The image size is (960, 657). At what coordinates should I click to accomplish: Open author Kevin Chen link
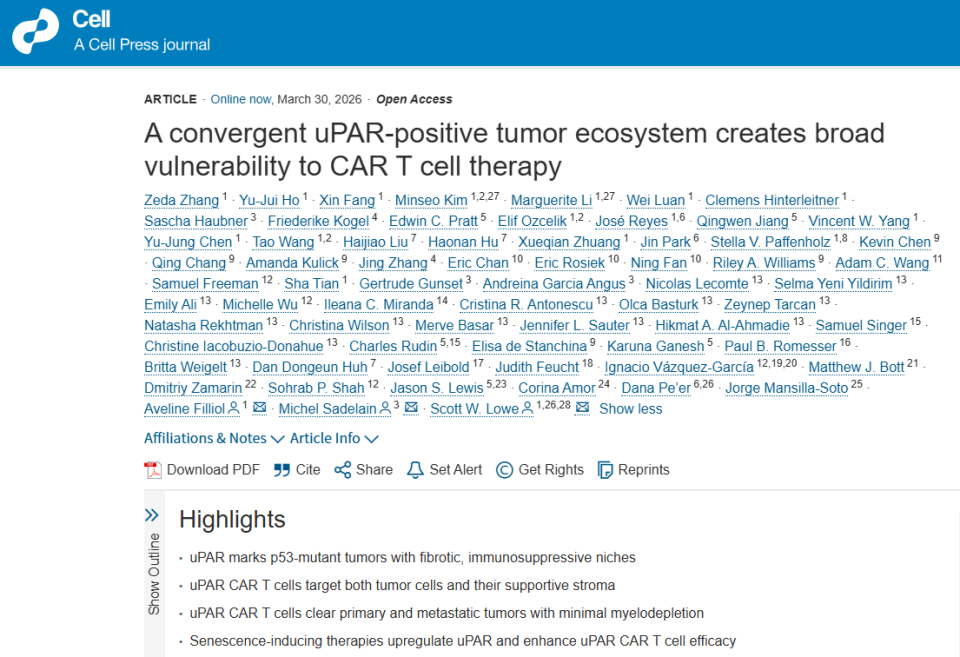(894, 242)
